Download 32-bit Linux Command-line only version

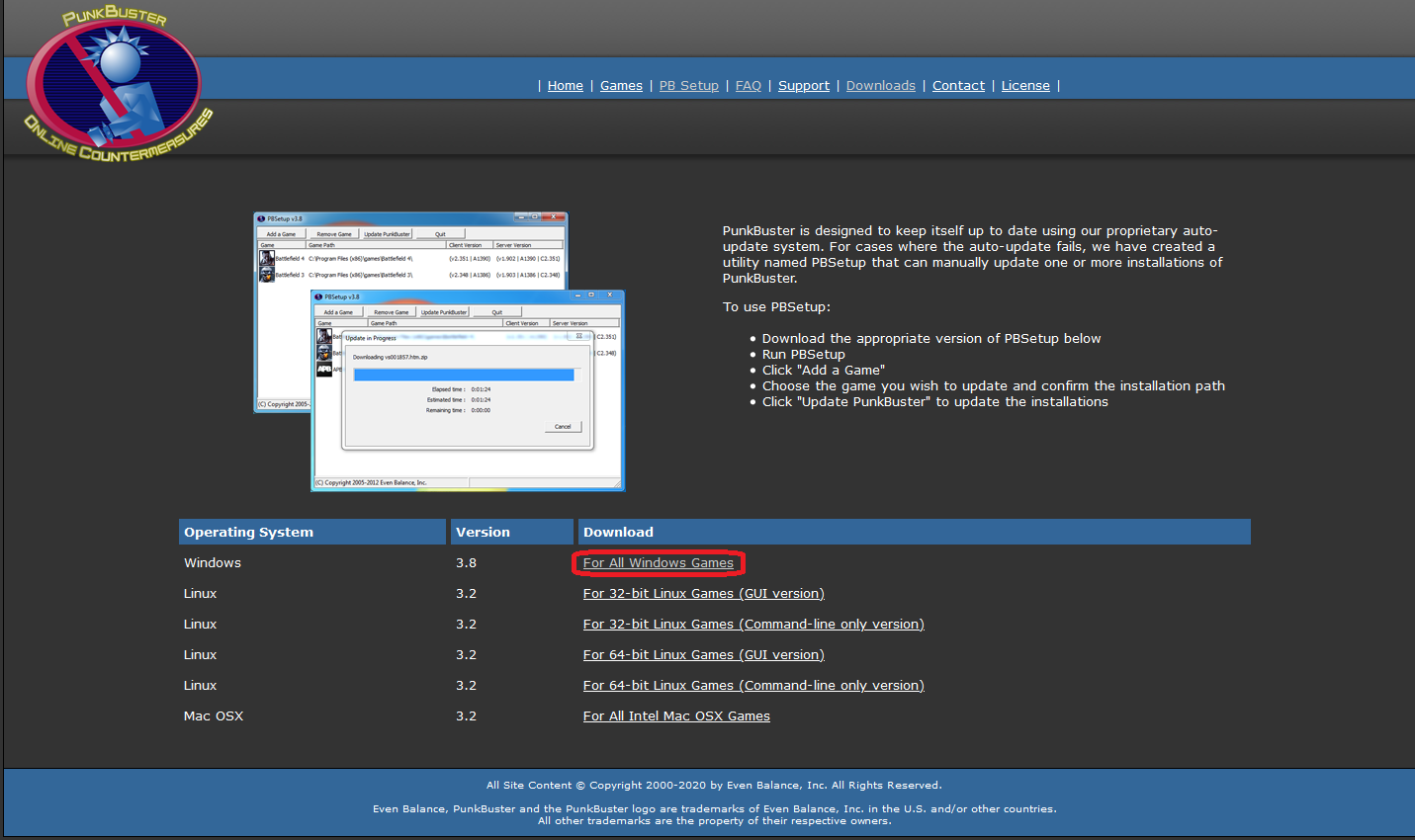[753, 625]
